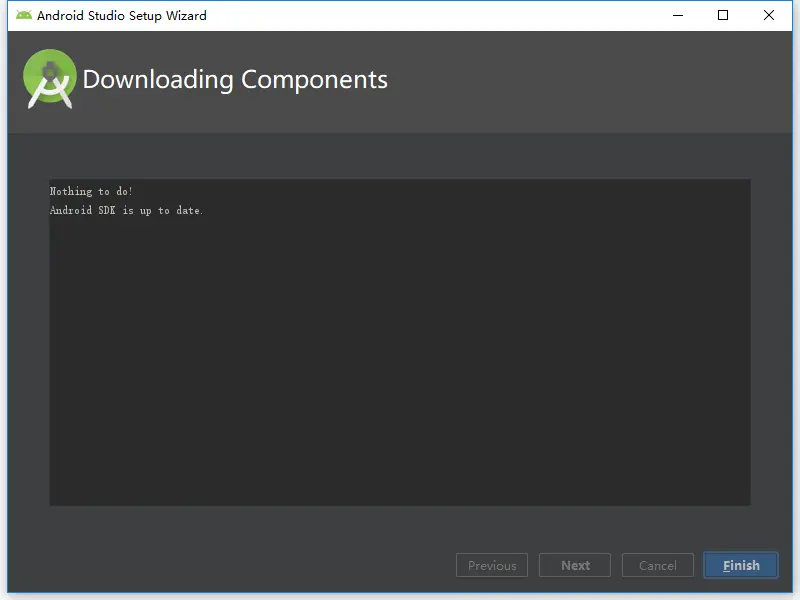Click the 'Downloading Components' heading
800x600 pixels.
[x=235, y=80]
